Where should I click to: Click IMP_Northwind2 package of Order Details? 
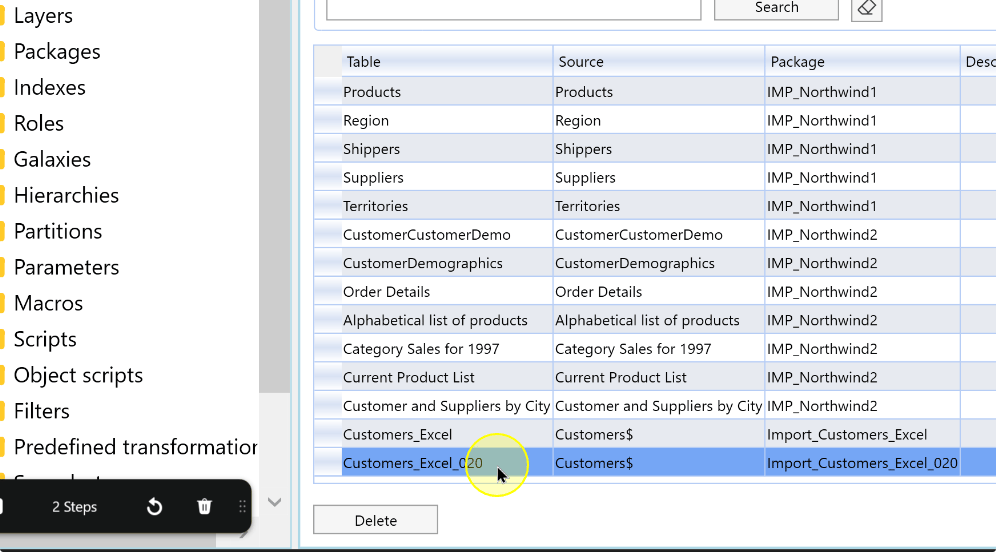[863, 292]
